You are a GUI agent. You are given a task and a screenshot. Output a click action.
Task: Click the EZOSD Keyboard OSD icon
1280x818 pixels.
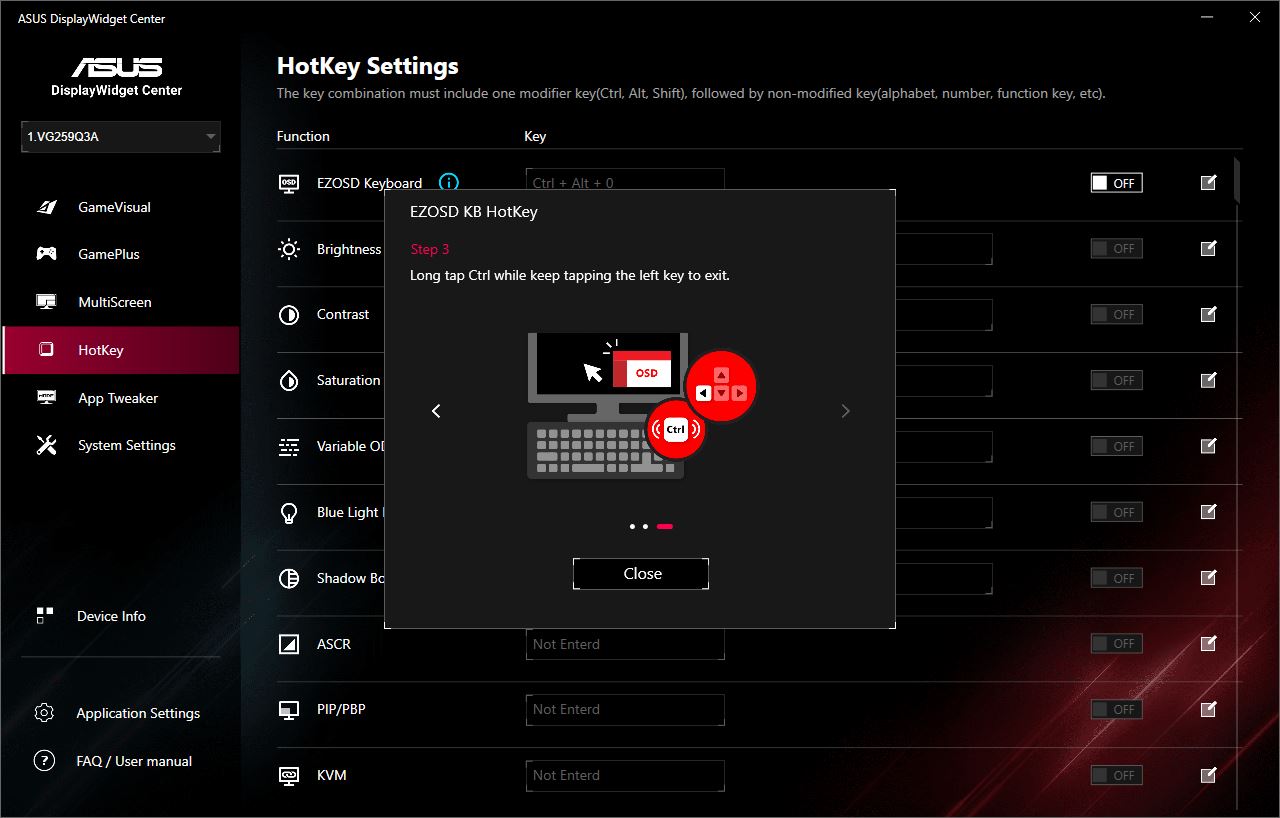click(289, 183)
